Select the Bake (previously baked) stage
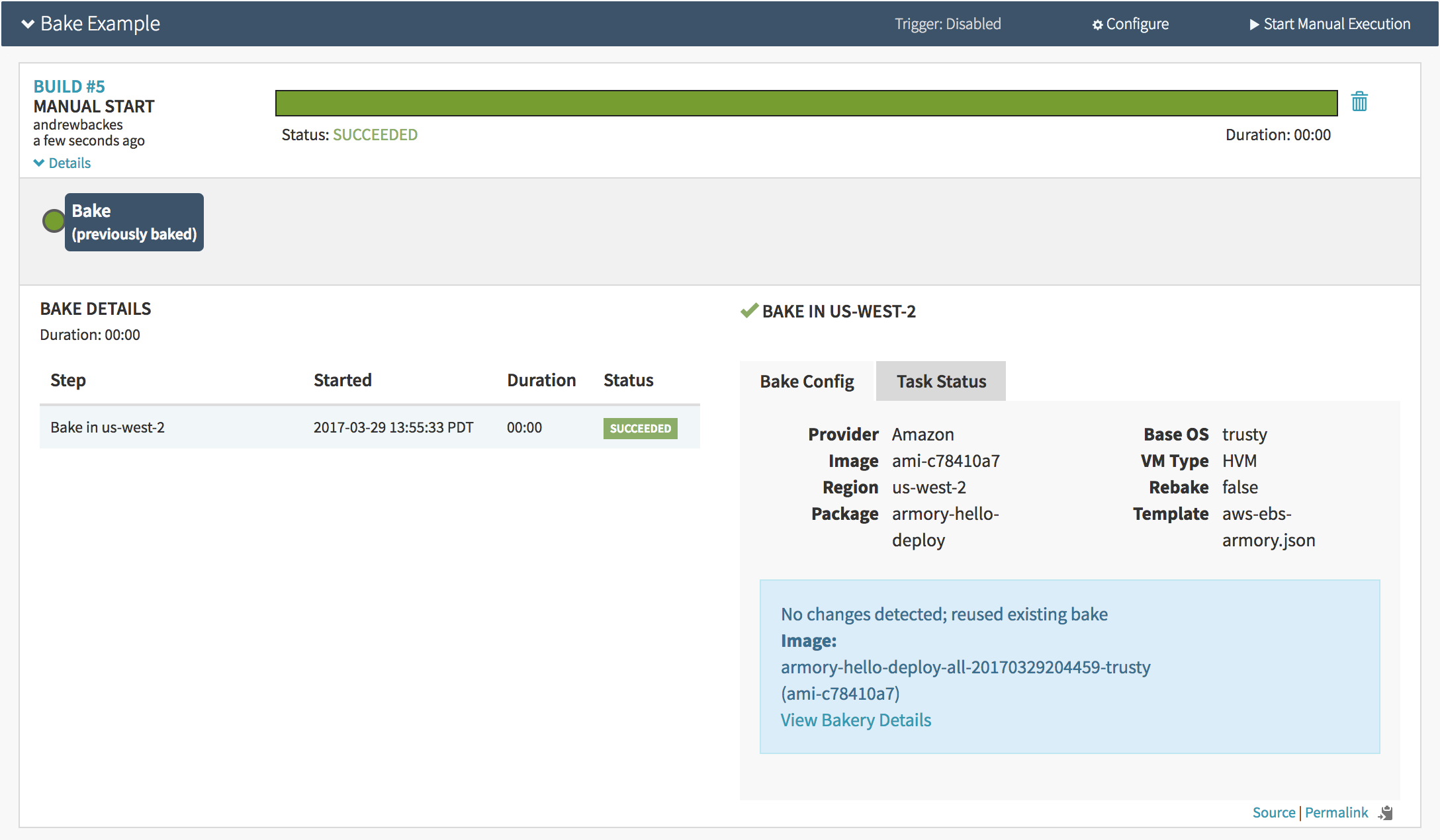This screenshot has height=840, width=1440. click(134, 222)
